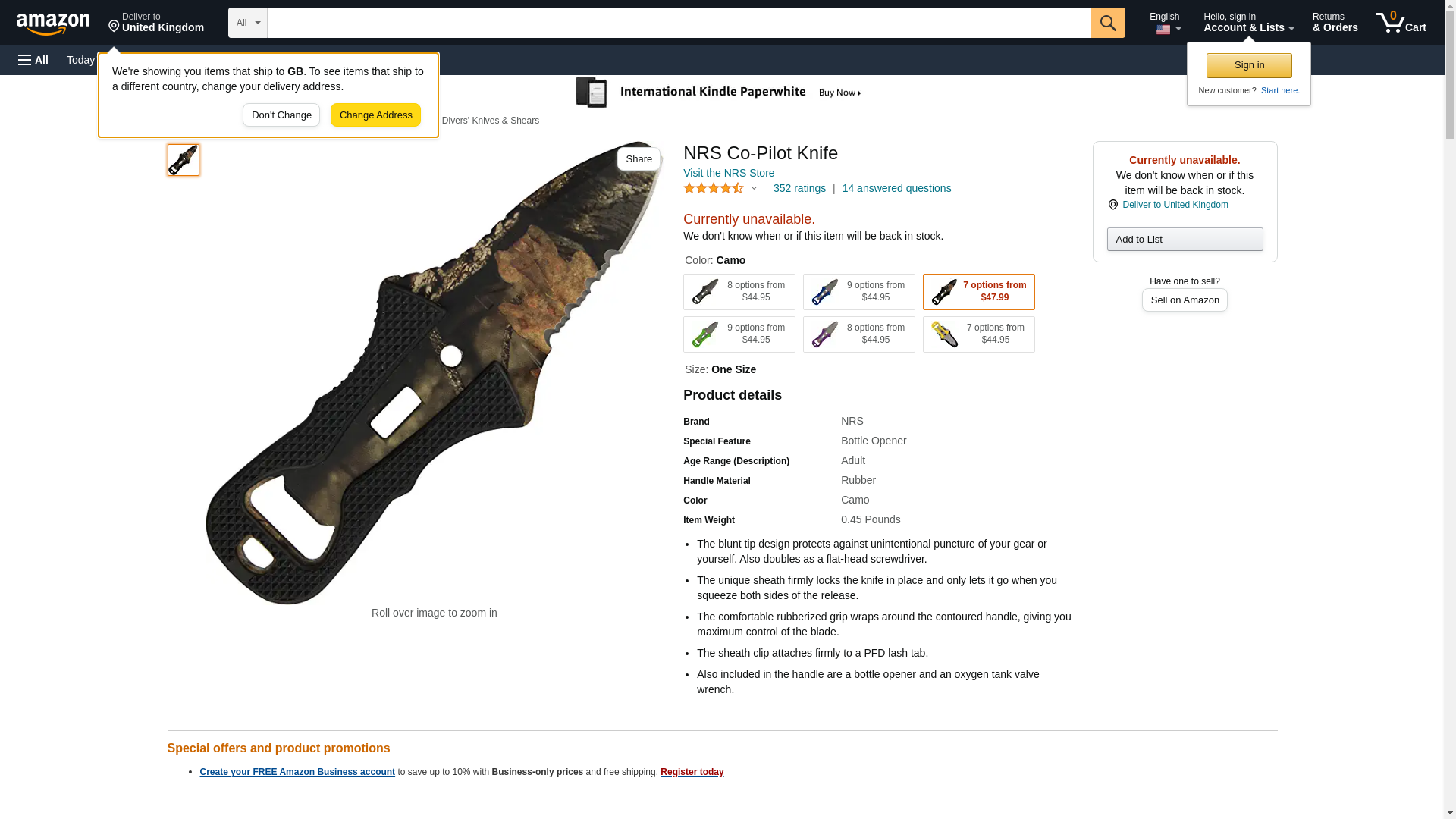1456x819 pixels.
Task: Select the knife thumbnail image
Action: click(x=184, y=160)
